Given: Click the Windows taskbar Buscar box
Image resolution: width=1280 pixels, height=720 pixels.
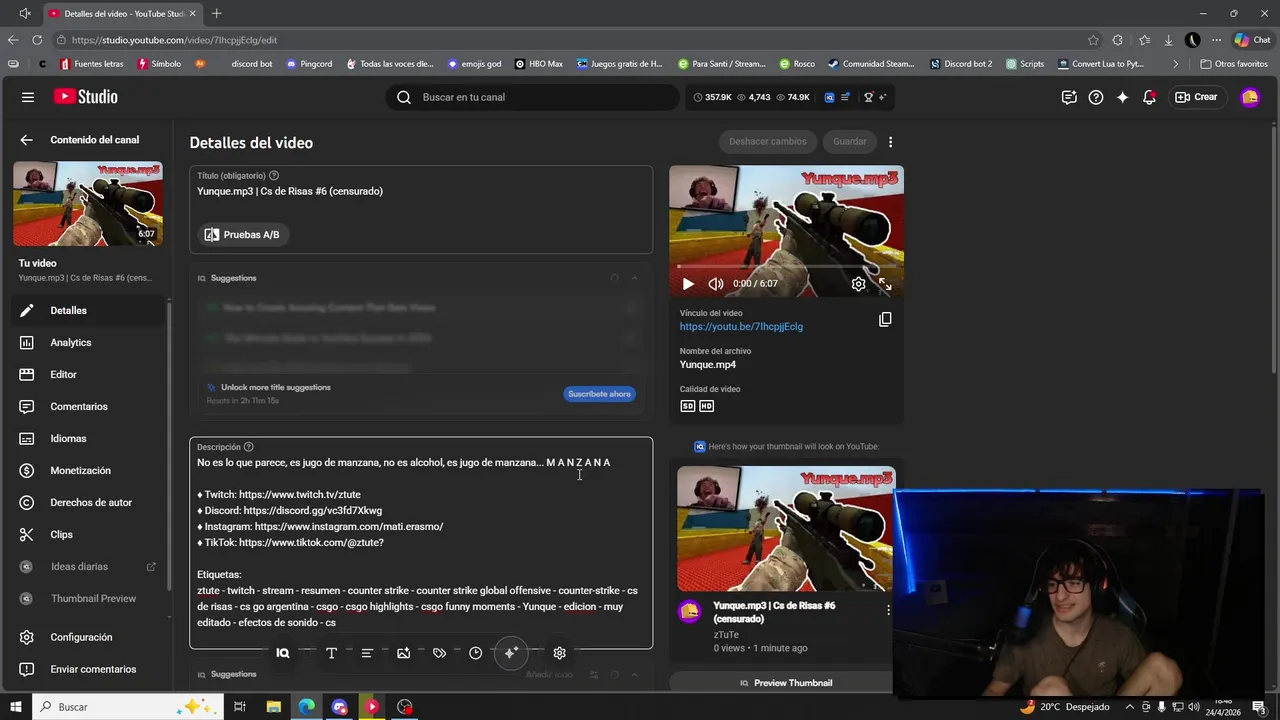Looking at the screenshot, I should coord(127,707).
